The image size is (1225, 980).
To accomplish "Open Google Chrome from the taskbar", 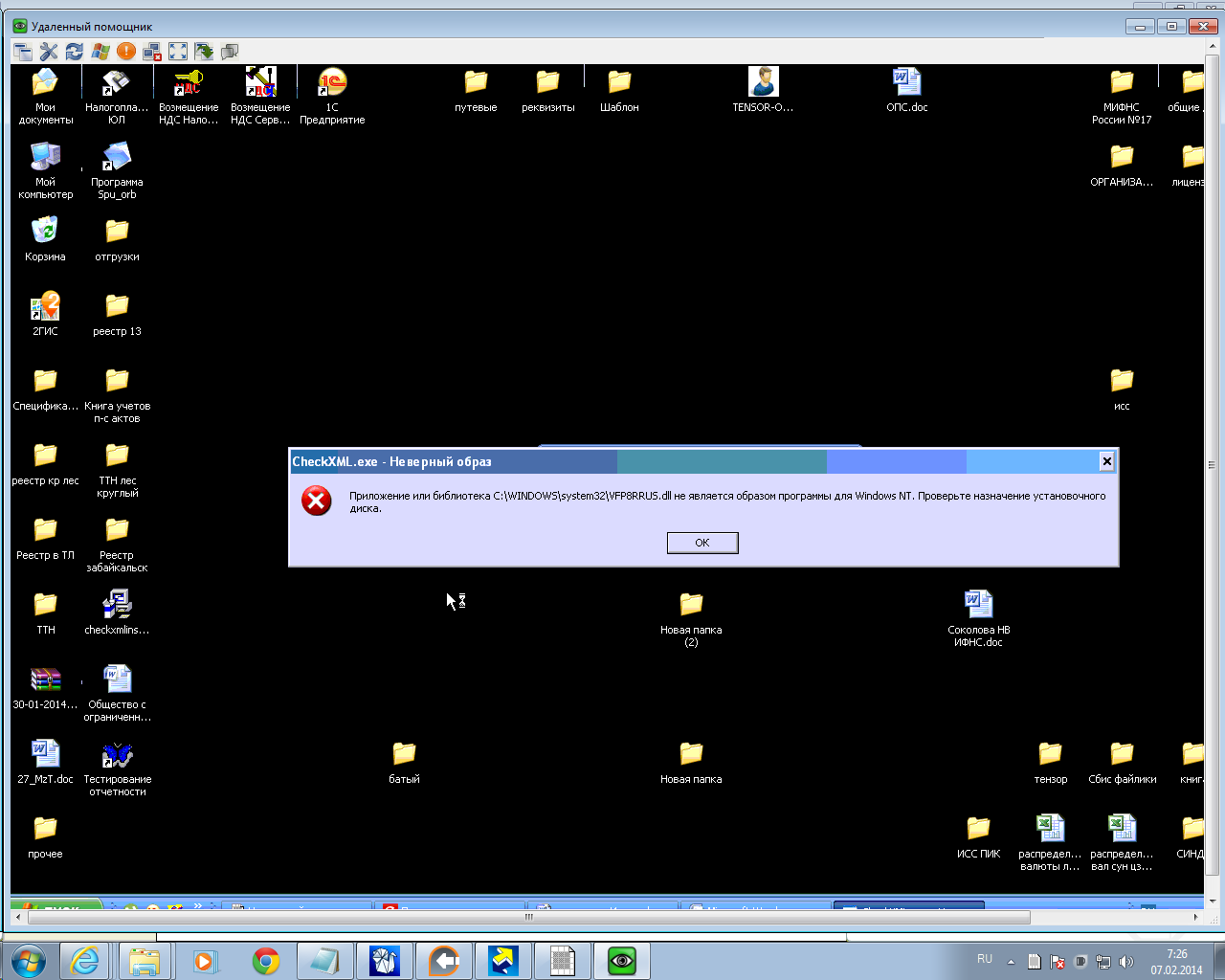I will tap(266, 961).
